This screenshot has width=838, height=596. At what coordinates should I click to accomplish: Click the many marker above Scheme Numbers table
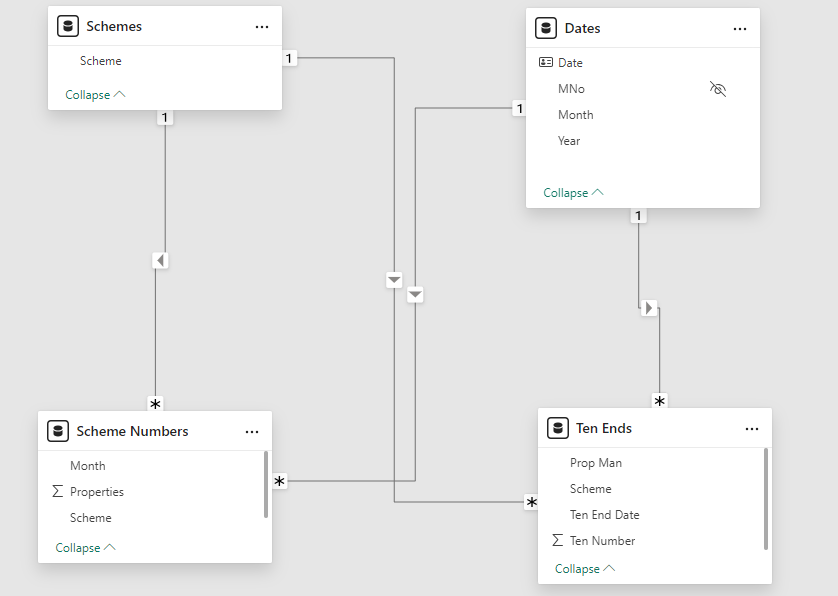(155, 404)
